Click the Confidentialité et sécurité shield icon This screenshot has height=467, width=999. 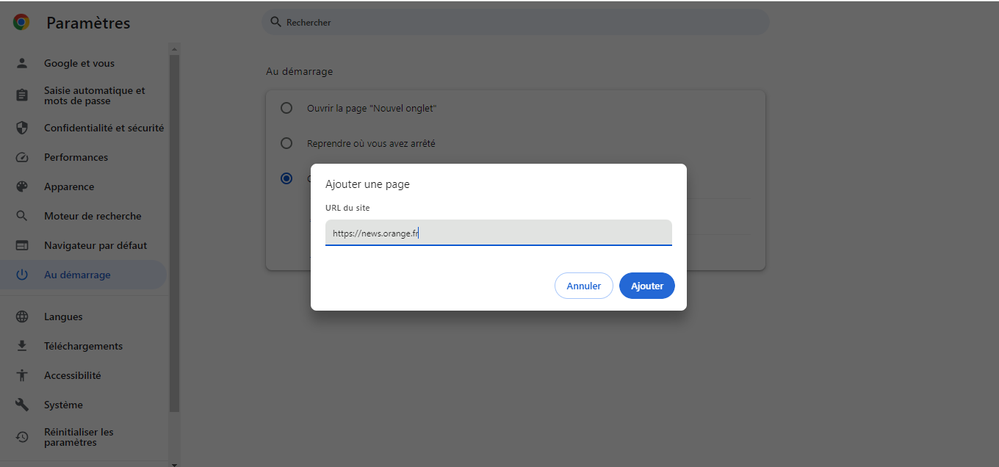[22, 128]
